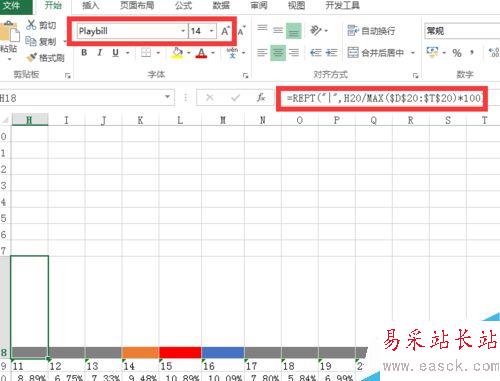500x381 pixels.
Task: Click the red bar cell in column L
Action: click(180, 353)
